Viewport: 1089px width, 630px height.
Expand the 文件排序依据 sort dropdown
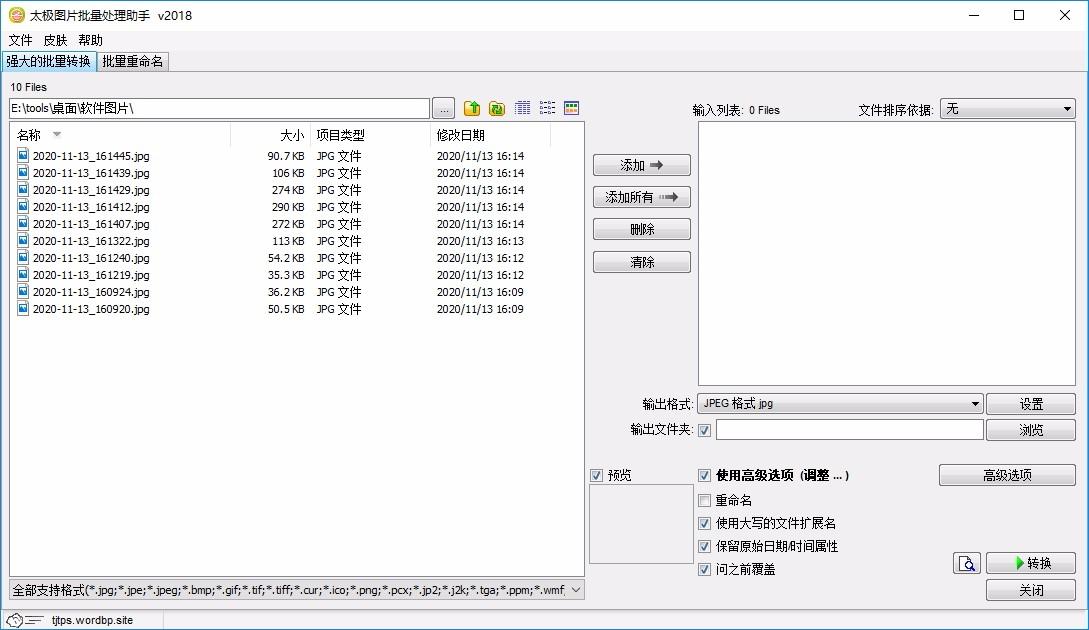click(1007, 109)
